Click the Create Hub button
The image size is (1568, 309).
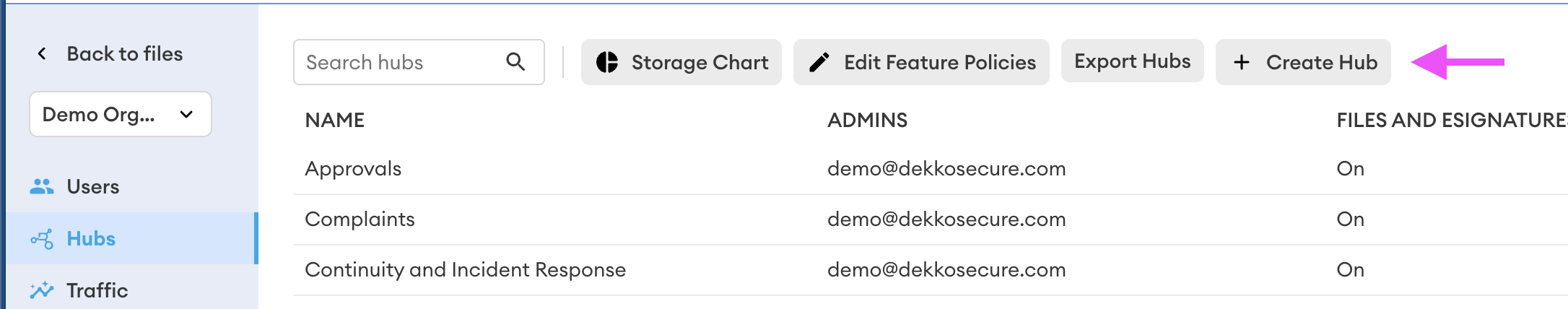pyautogui.click(x=1303, y=62)
